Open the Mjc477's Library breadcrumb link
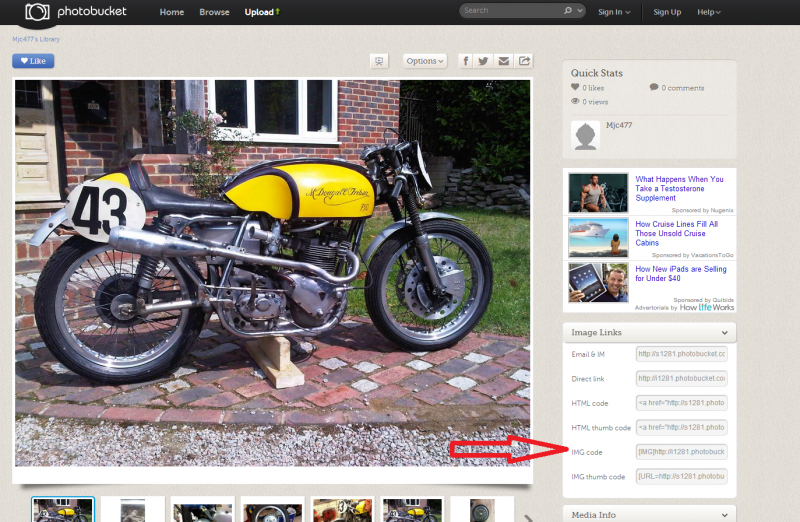 [x=35, y=38]
